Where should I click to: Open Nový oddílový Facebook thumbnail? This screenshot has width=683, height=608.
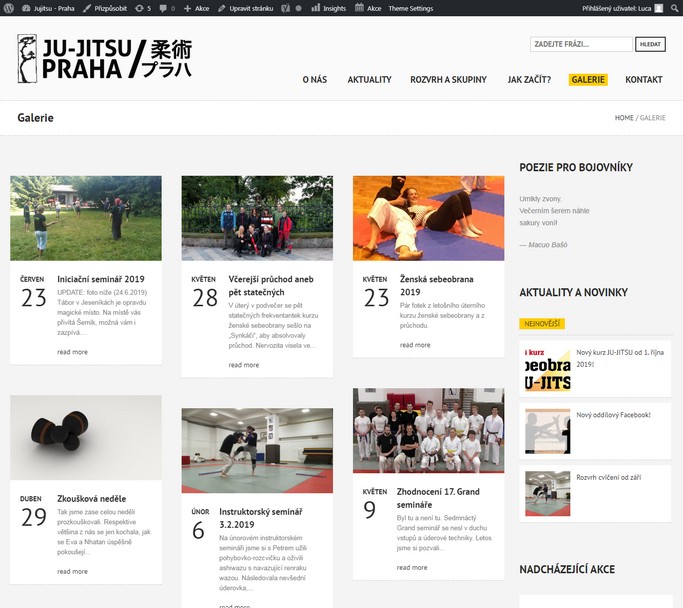548,431
